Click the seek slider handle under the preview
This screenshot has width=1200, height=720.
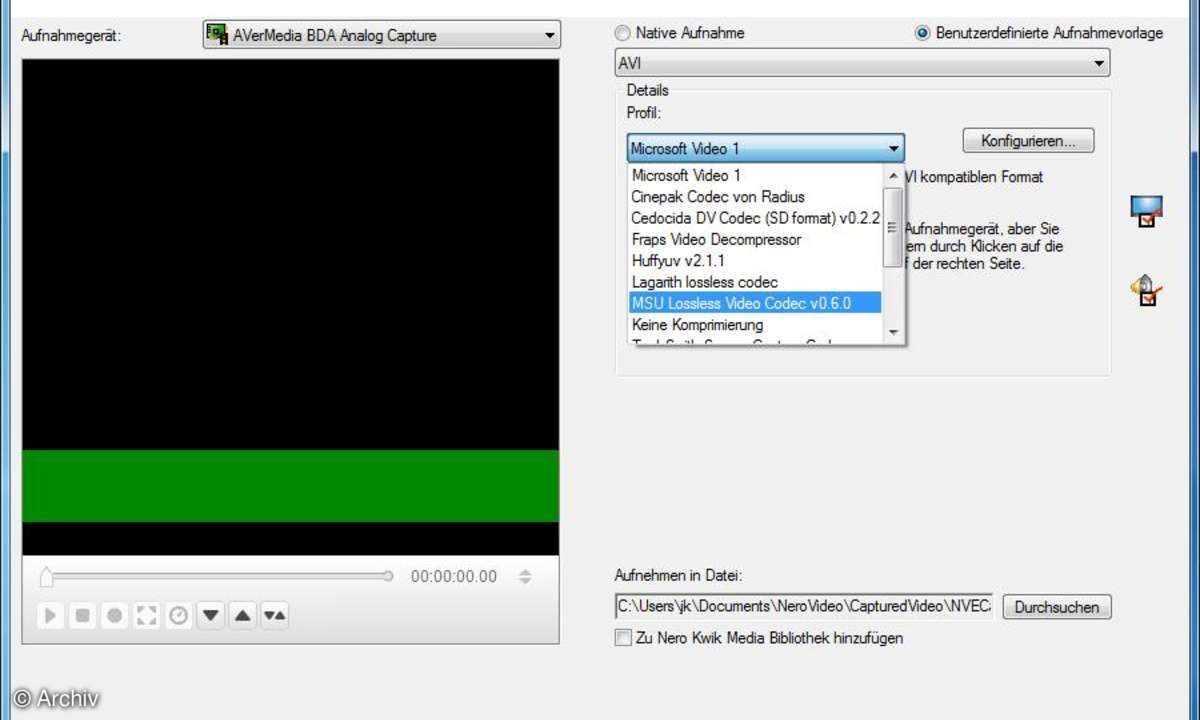pyautogui.click(x=46, y=577)
